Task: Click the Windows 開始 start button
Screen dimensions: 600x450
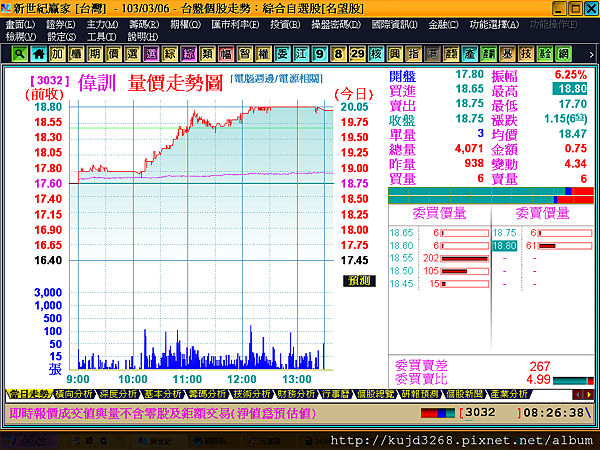Action: (29, 441)
